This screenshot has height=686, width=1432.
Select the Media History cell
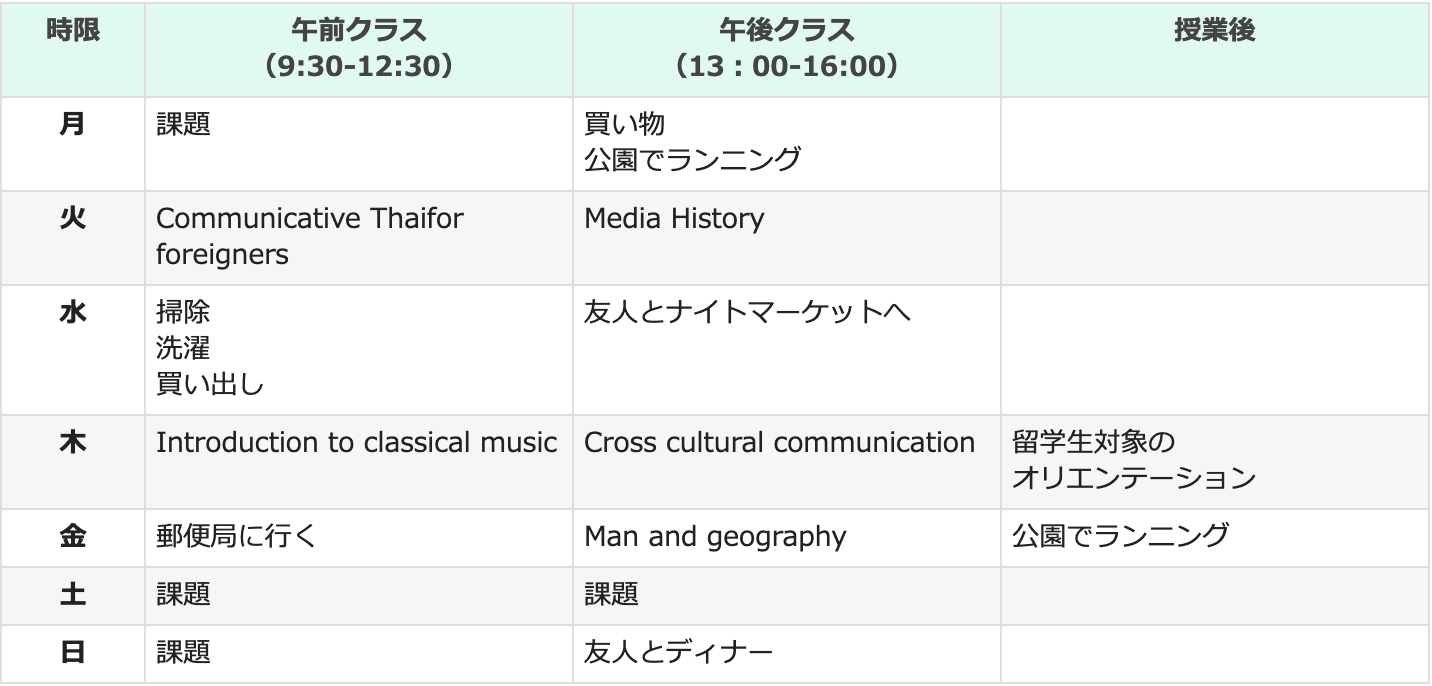point(787,237)
